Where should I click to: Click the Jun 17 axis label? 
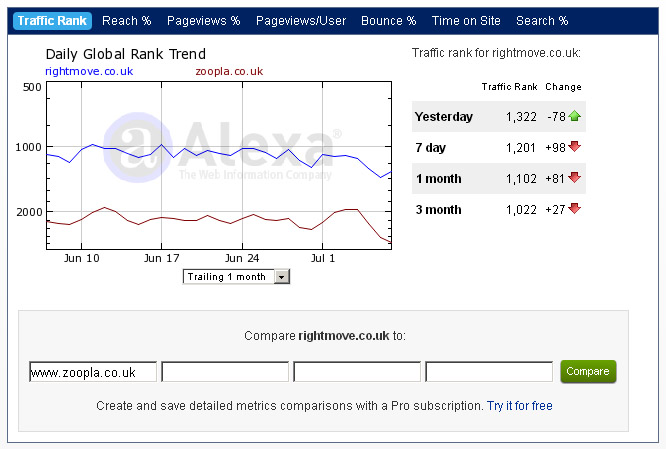click(x=161, y=258)
